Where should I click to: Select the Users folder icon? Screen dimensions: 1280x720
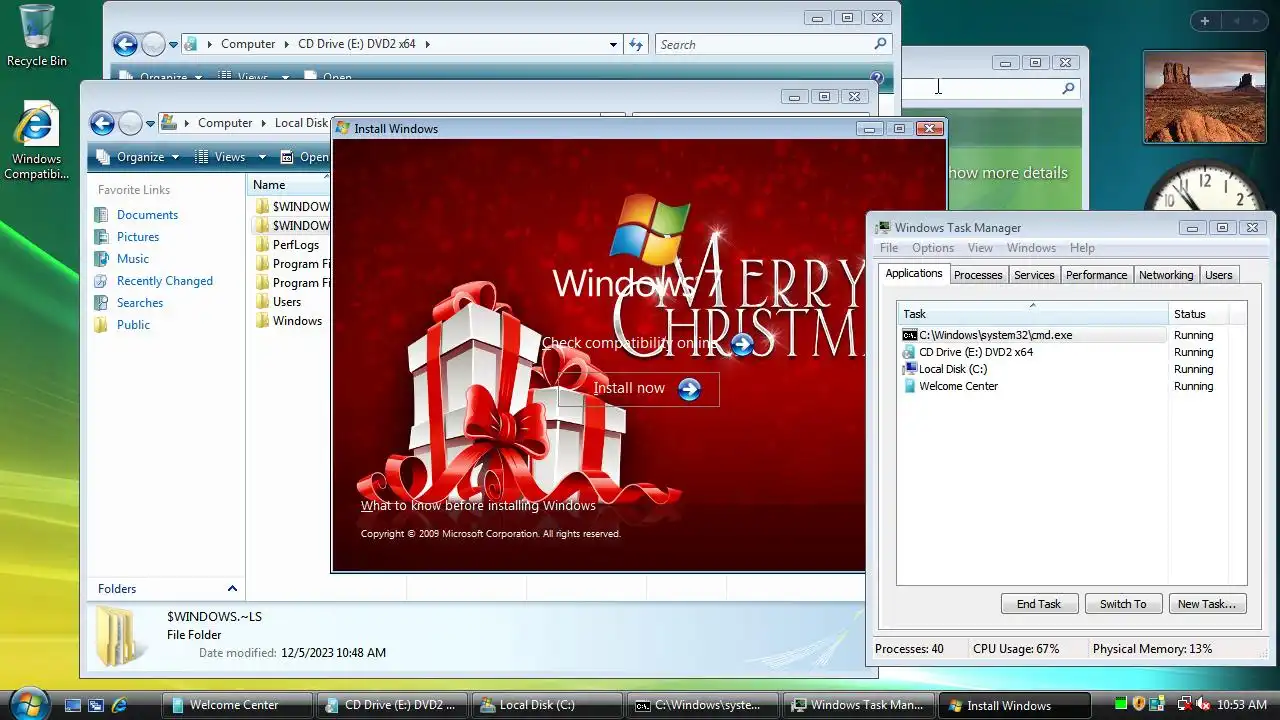pyautogui.click(x=262, y=302)
